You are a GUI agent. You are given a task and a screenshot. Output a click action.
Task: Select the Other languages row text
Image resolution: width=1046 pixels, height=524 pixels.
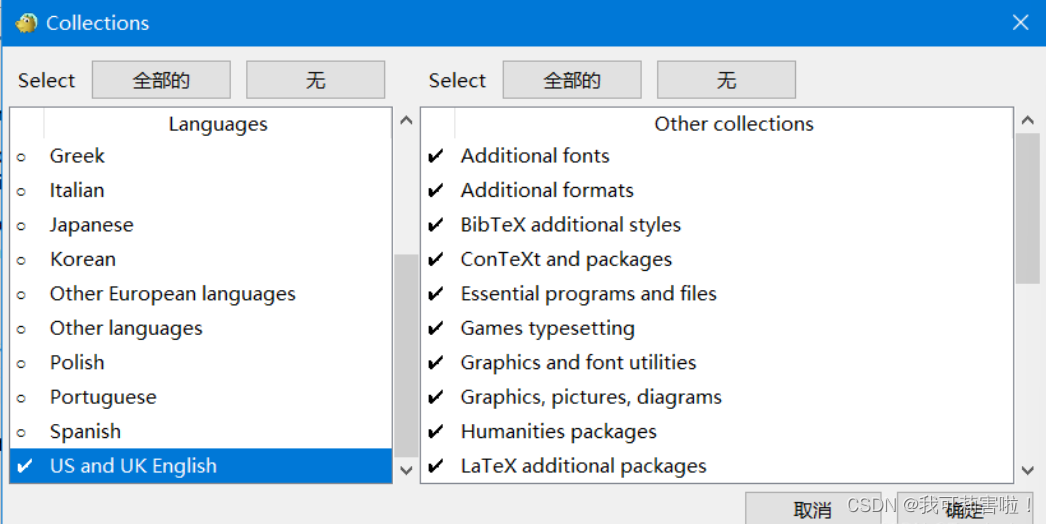tap(125, 329)
